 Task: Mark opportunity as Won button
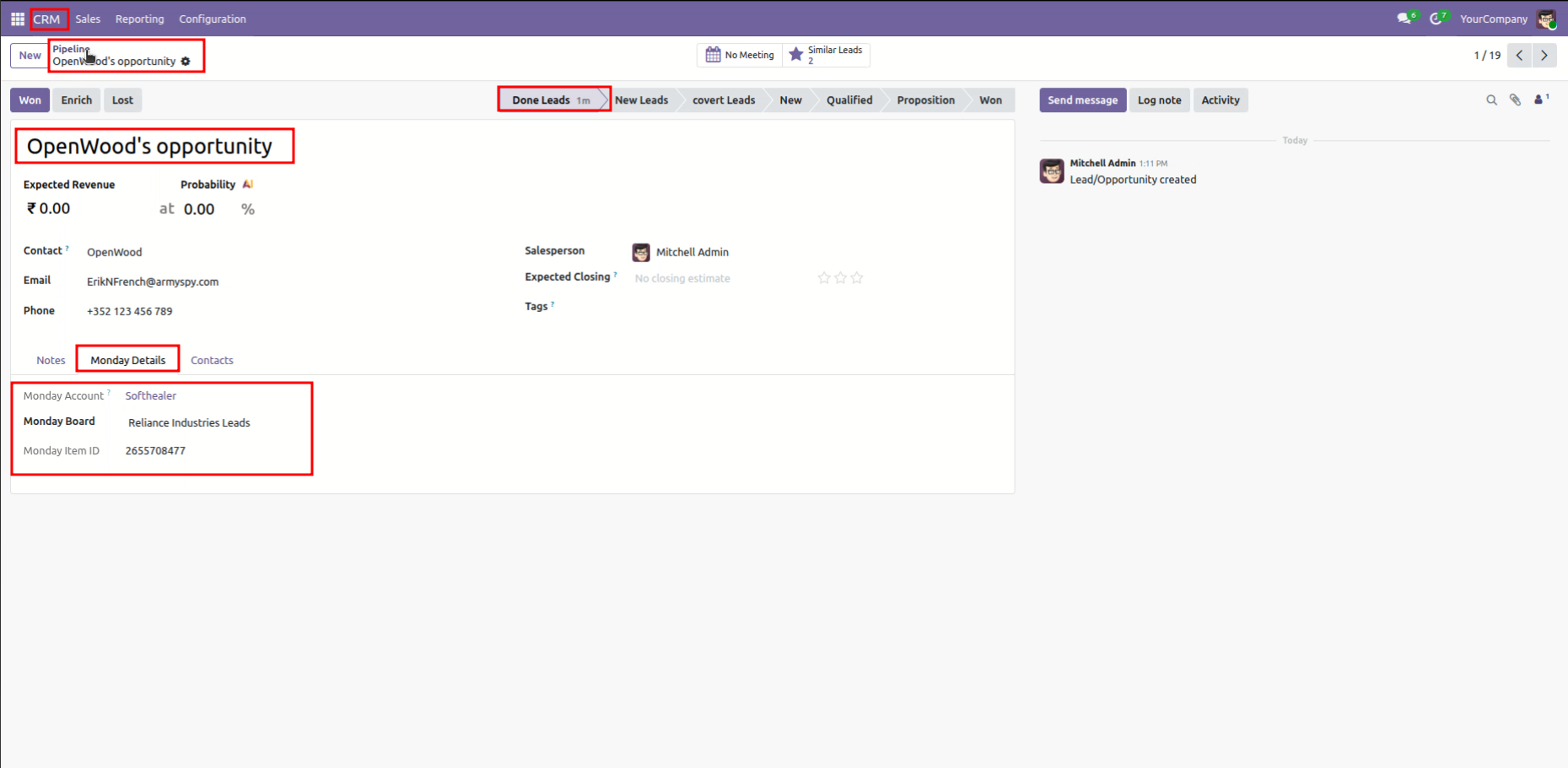click(30, 100)
